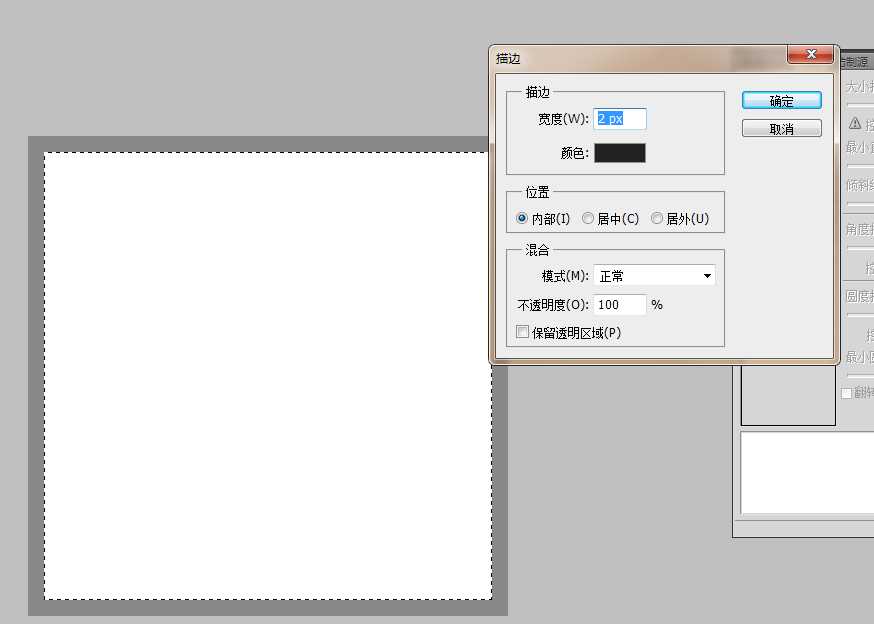Cancel the stroke dialog via 取消
Screen dimensions: 874x624
click(x=781, y=127)
